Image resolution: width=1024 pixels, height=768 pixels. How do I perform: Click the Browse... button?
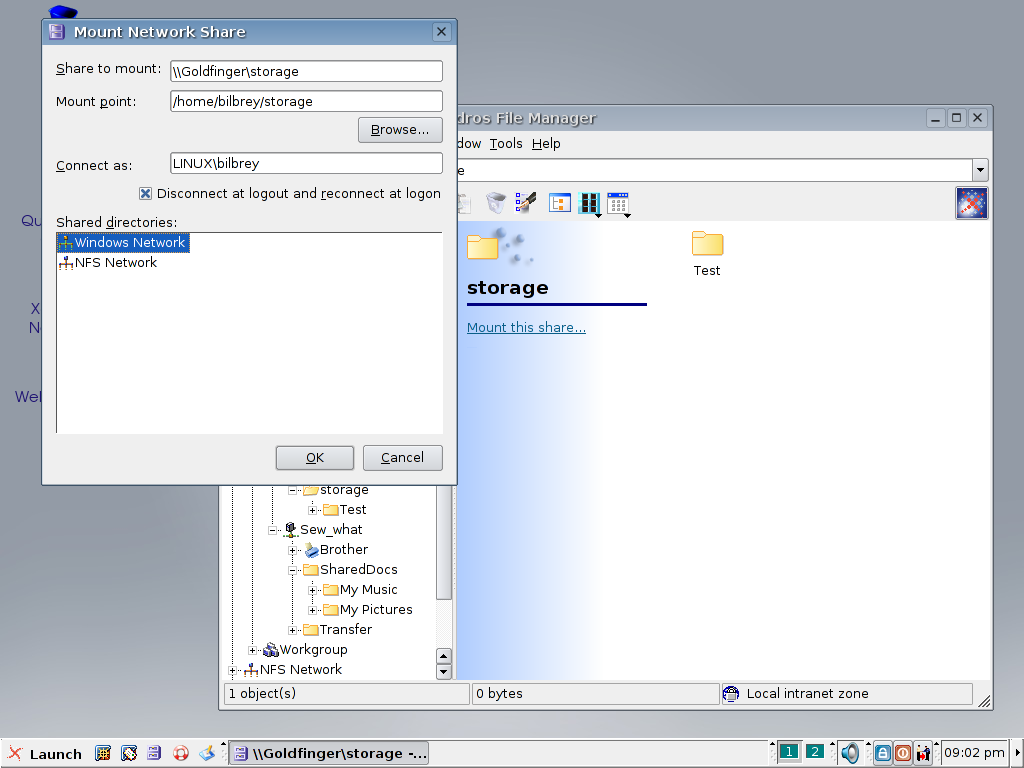(x=400, y=130)
